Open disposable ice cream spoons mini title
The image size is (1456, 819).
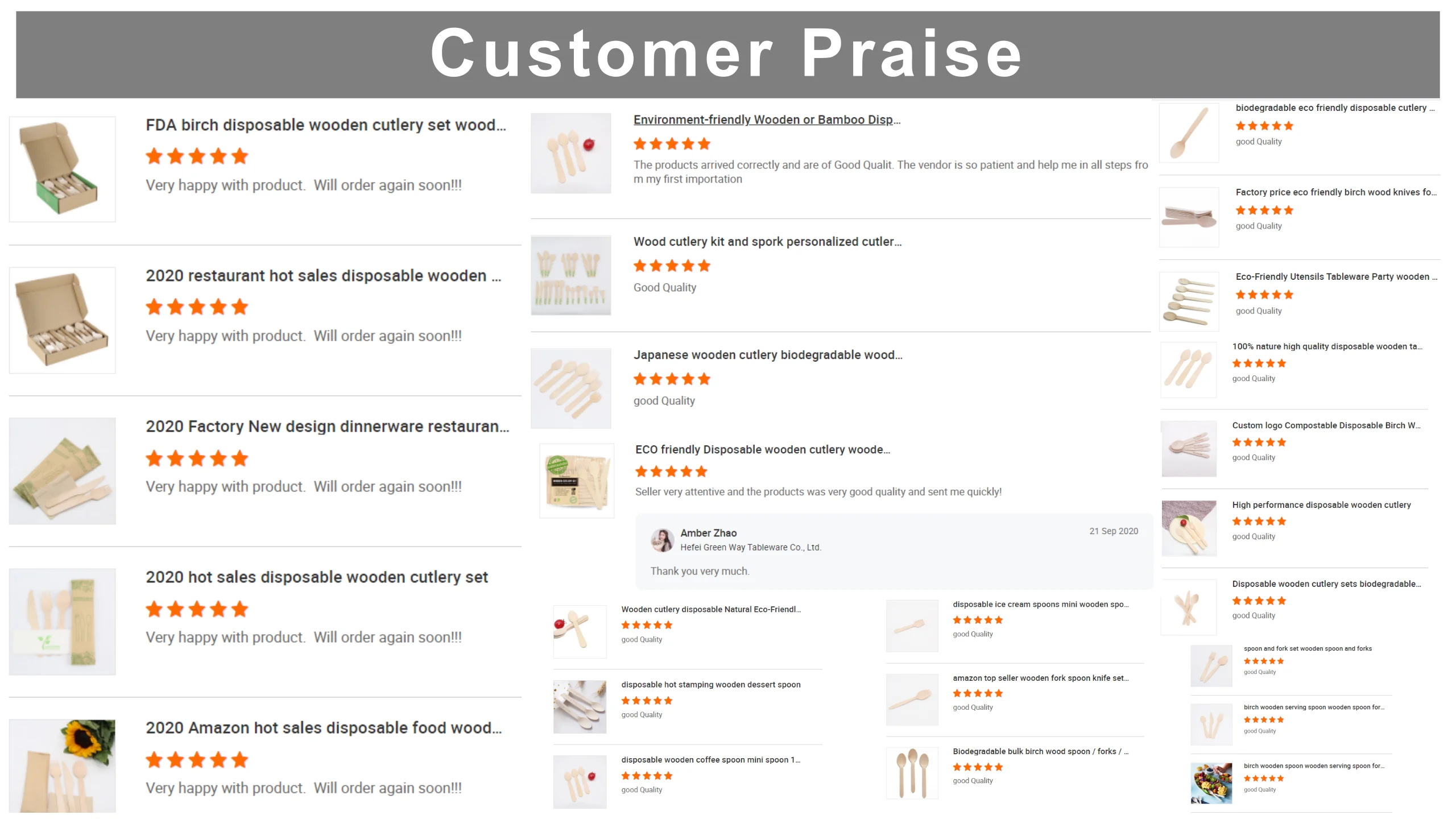pyautogui.click(x=1040, y=605)
